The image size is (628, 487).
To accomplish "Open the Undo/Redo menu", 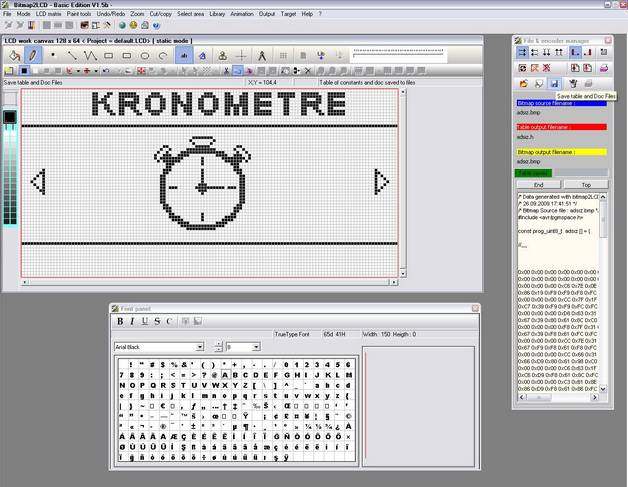I will click(x=111, y=14).
